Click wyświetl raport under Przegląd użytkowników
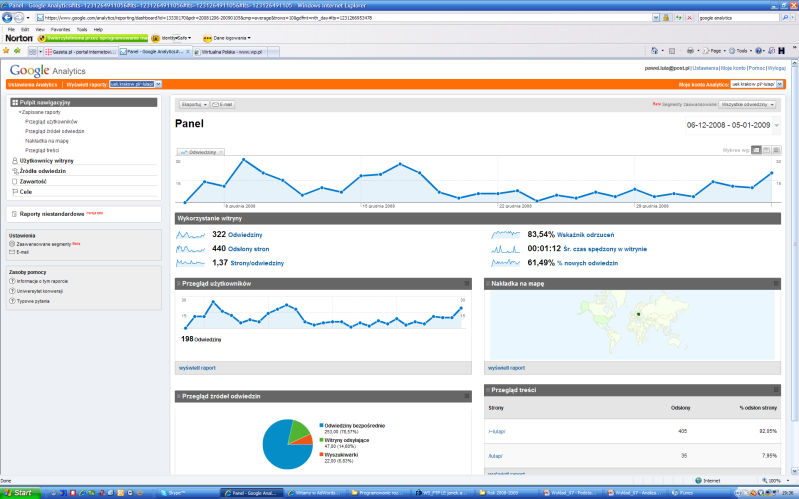The width and height of the screenshot is (799, 499). (x=197, y=368)
